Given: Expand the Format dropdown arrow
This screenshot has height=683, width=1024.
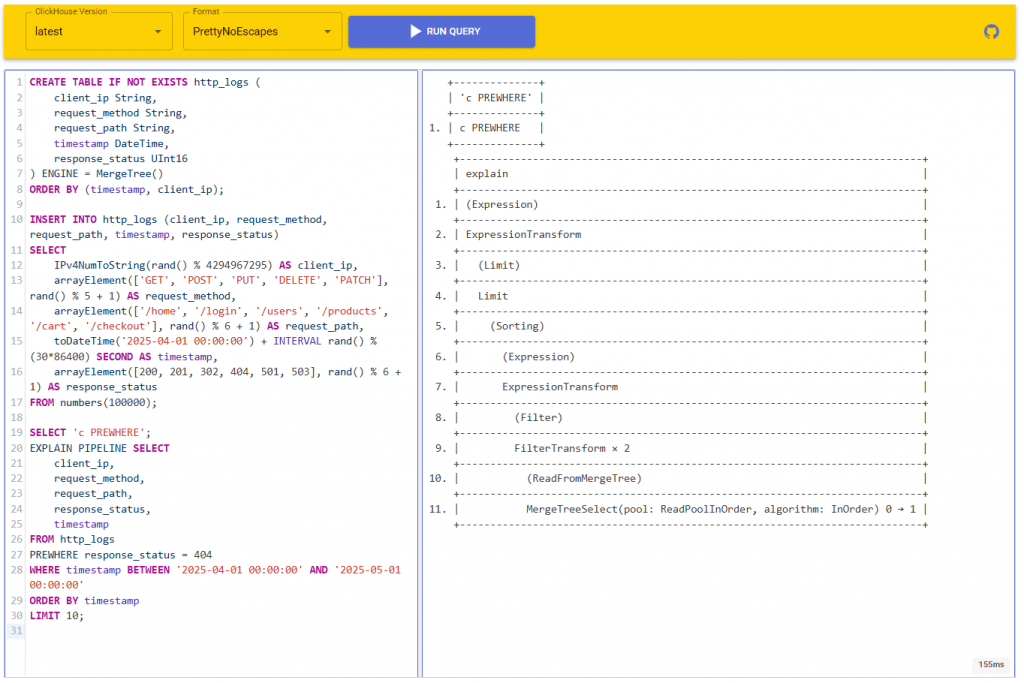Looking at the screenshot, I should point(327,31).
